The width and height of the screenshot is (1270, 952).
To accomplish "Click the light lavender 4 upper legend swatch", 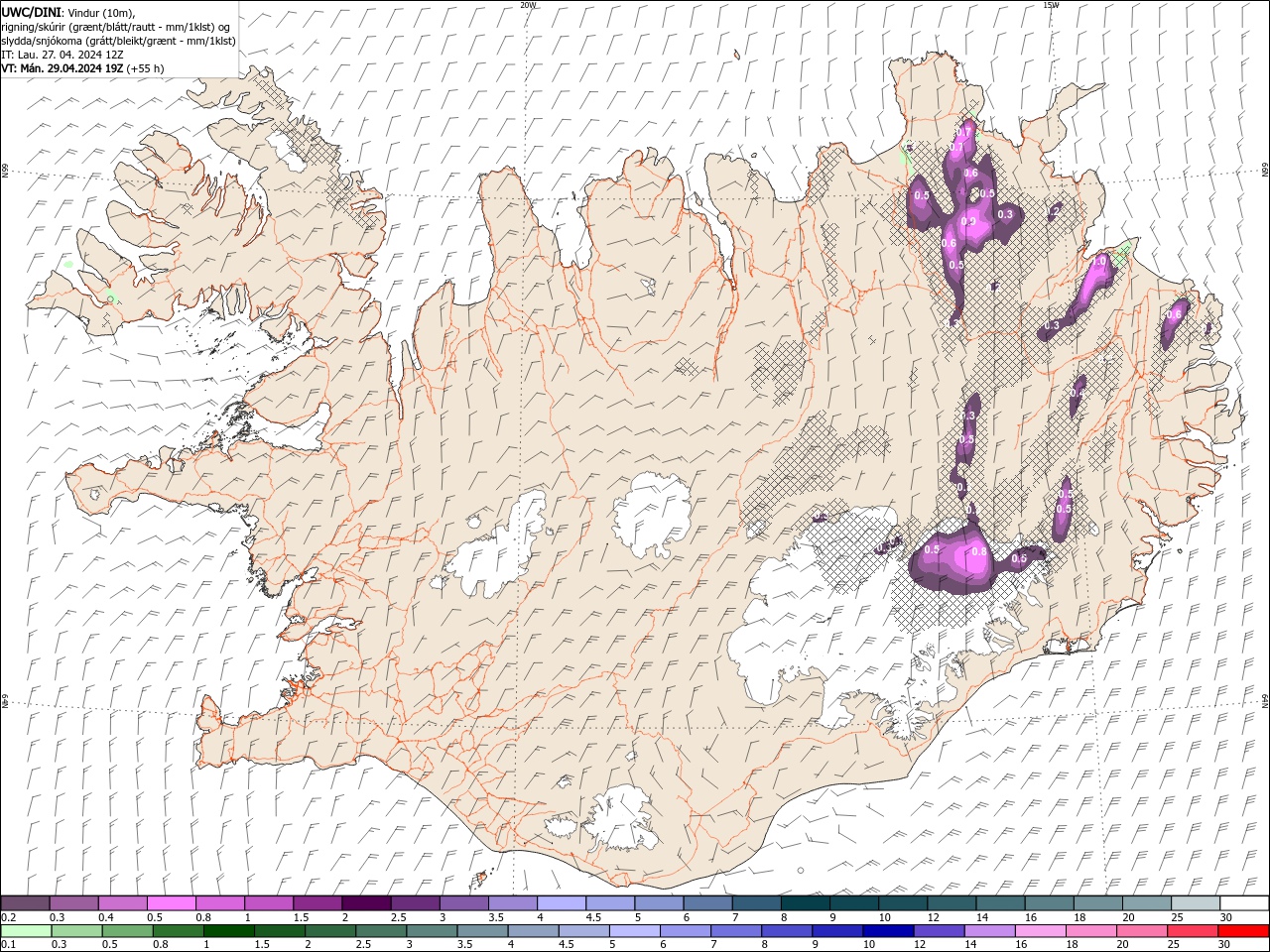I will tap(561, 903).
